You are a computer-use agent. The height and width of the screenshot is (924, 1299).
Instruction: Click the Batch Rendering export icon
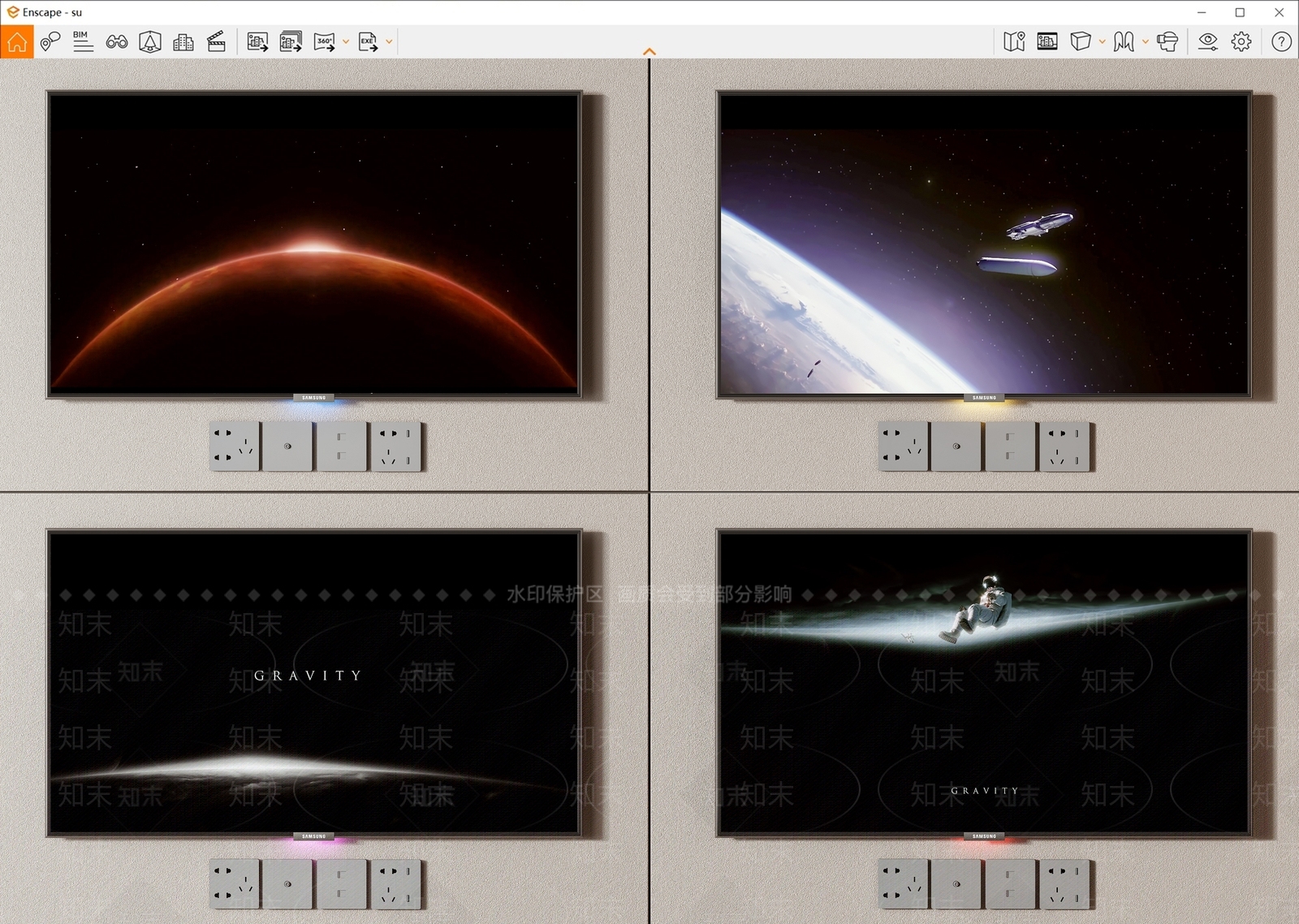(291, 41)
